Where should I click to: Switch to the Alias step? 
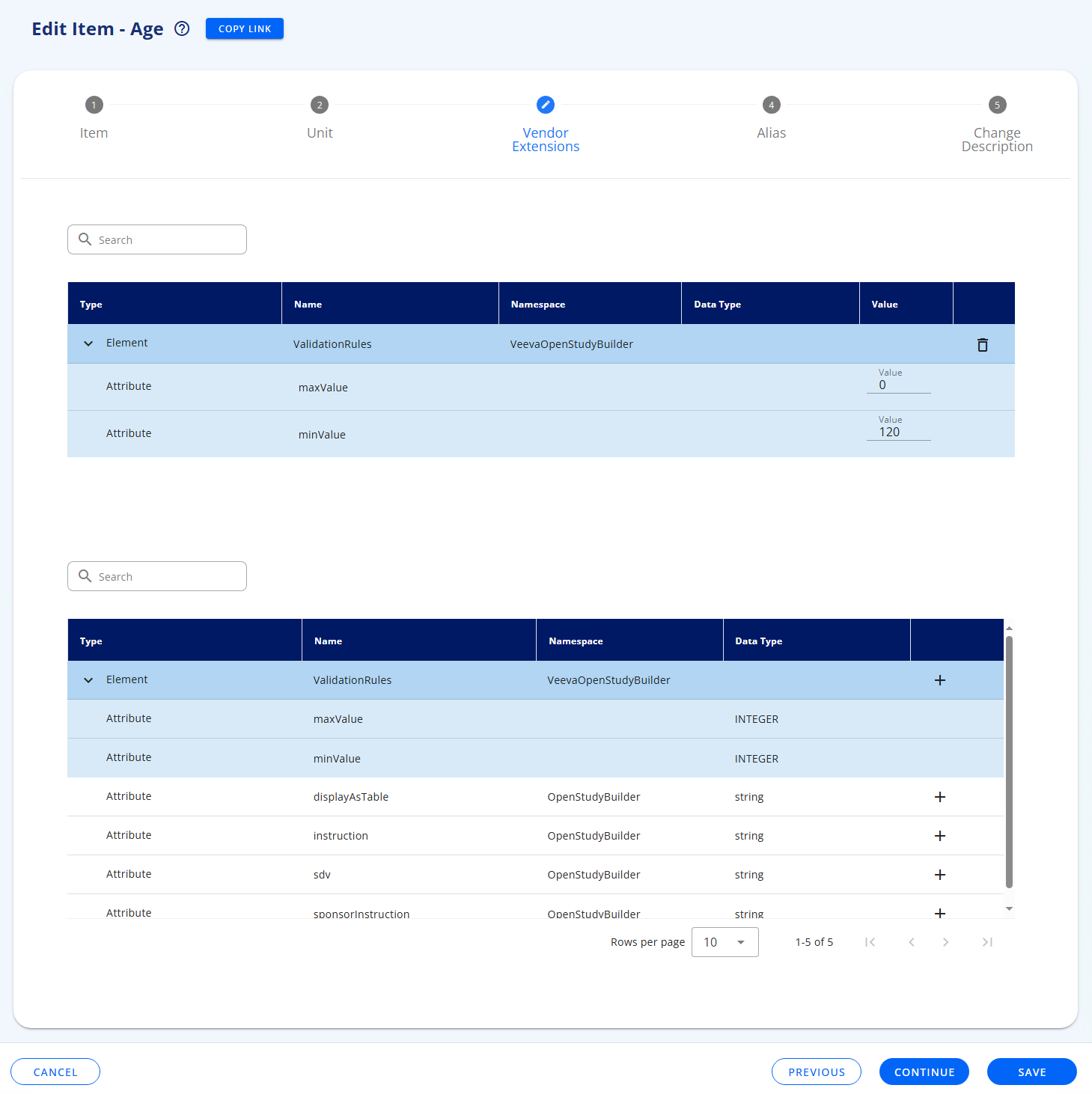click(x=771, y=105)
